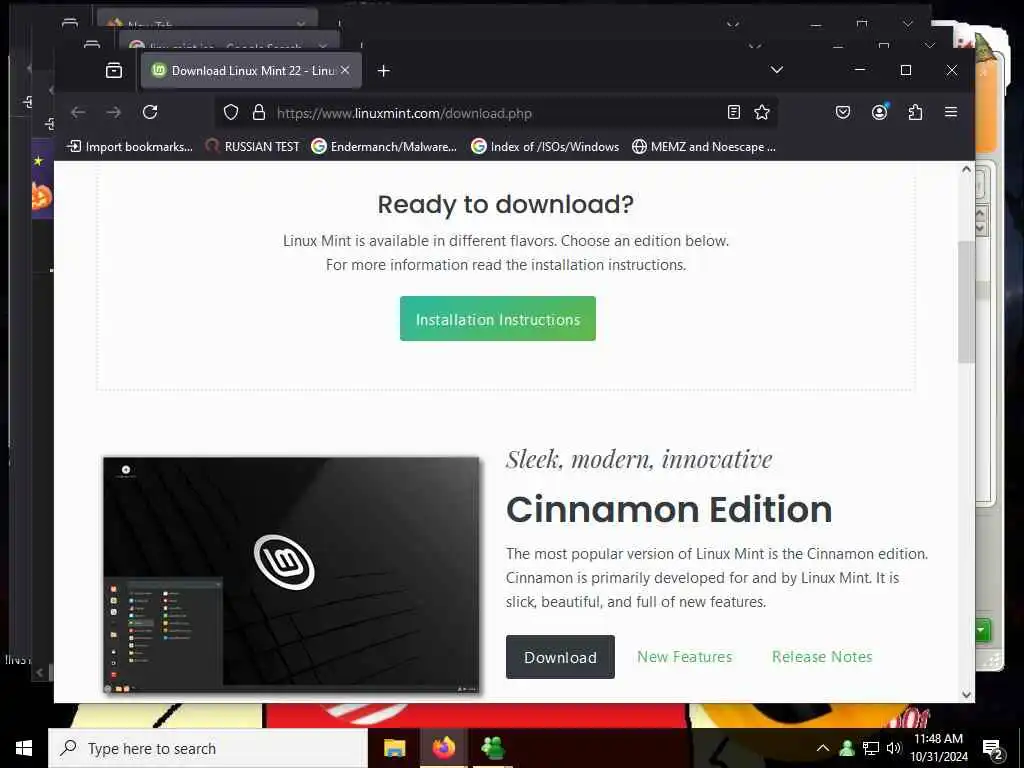Click the linuxmint.com URL address field
Image resolution: width=1024 pixels, height=768 pixels.
tap(496, 113)
